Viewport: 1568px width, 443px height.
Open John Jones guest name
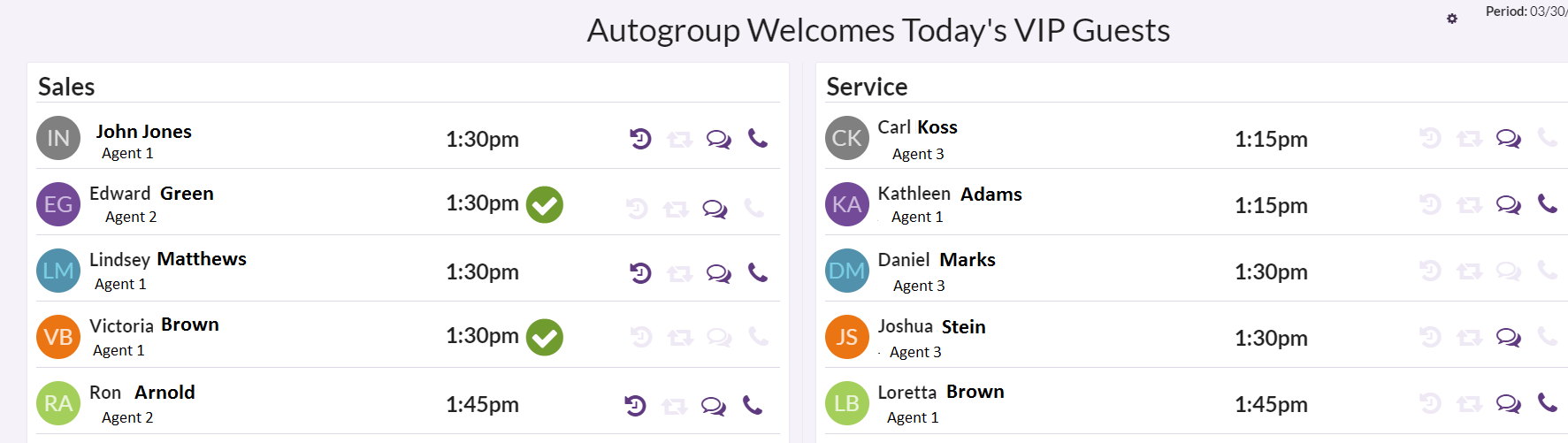coord(144,132)
